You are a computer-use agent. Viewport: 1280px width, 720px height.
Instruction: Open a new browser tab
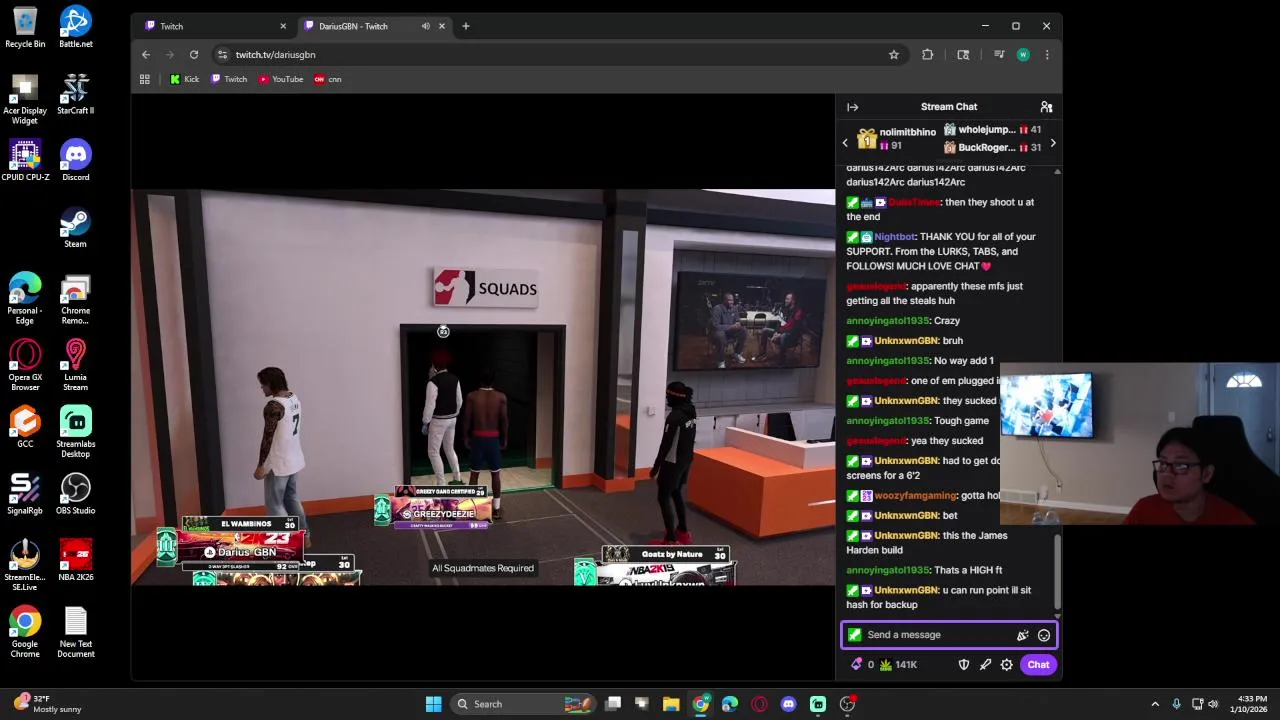click(x=465, y=26)
